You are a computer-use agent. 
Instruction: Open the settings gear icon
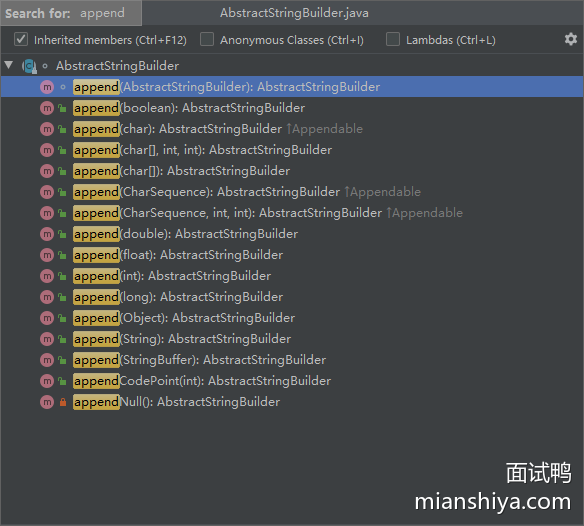pos(571,39)
